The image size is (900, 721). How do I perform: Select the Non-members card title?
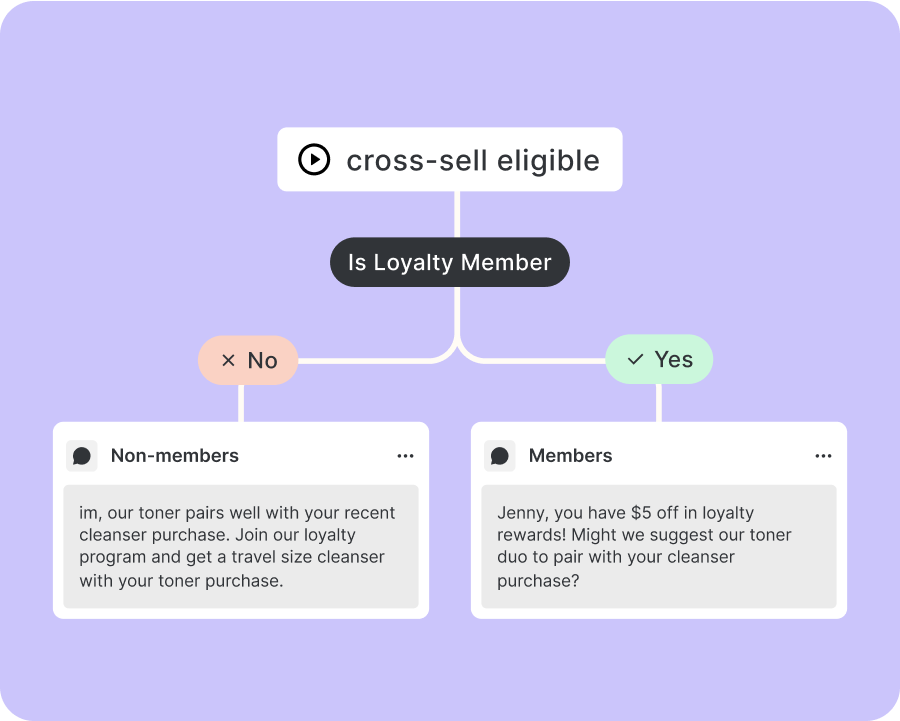[x=175, y=456]
